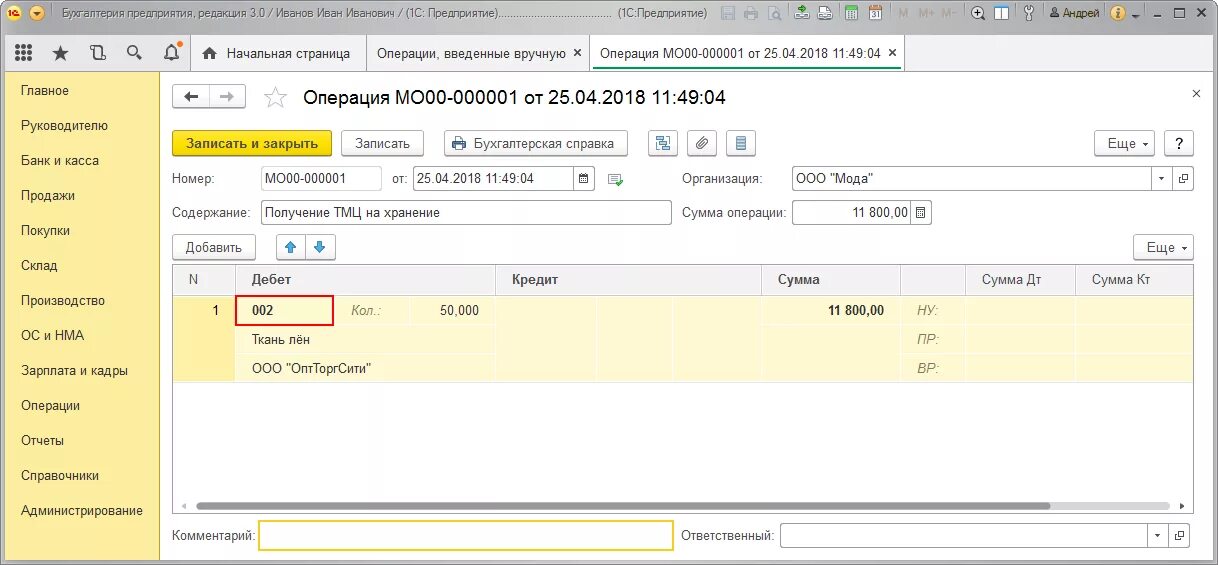This screenshot has width=1218, height=565.
Task: Close the operation form with the X
Action: click(x=1196, y=93)
